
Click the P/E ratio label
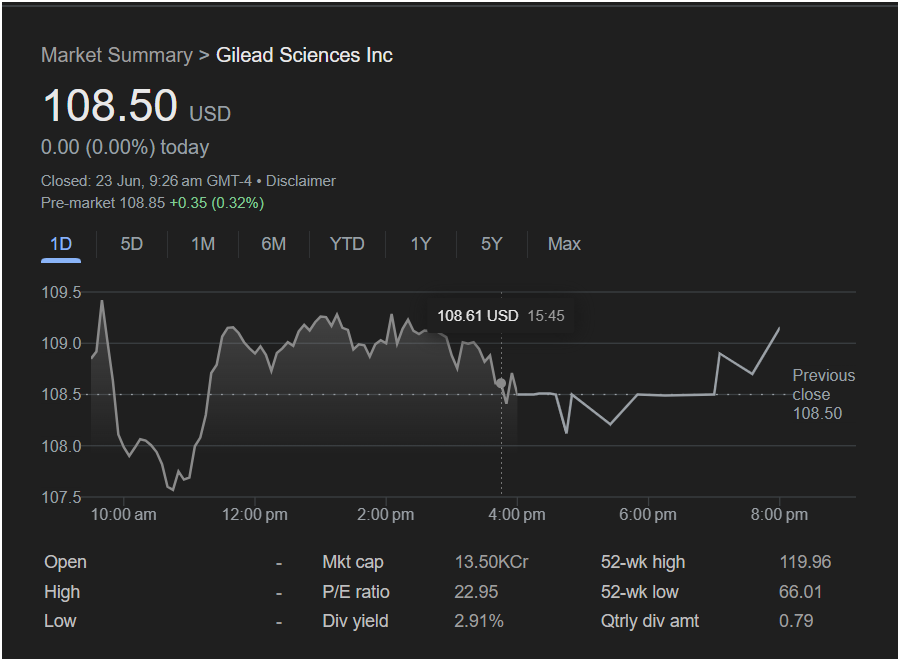click(356, 592)
